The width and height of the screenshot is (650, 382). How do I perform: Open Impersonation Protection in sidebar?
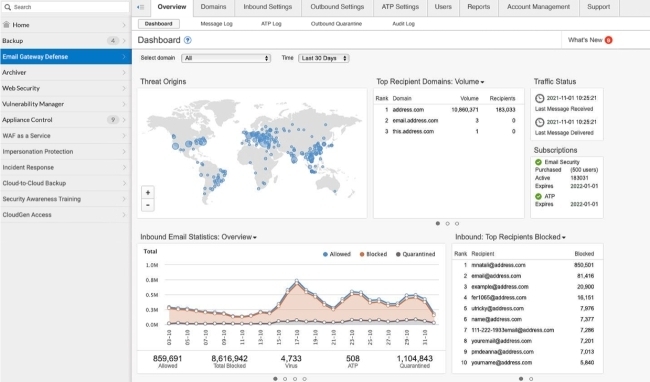pyautogui.click(x=66, y=152)
